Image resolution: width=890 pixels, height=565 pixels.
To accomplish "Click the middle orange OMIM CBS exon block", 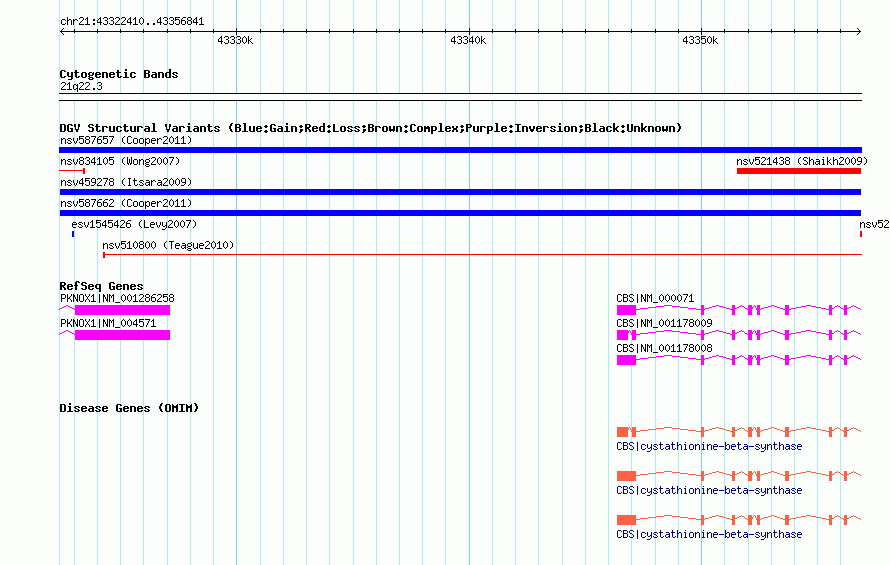I will (x=626, y=476).
